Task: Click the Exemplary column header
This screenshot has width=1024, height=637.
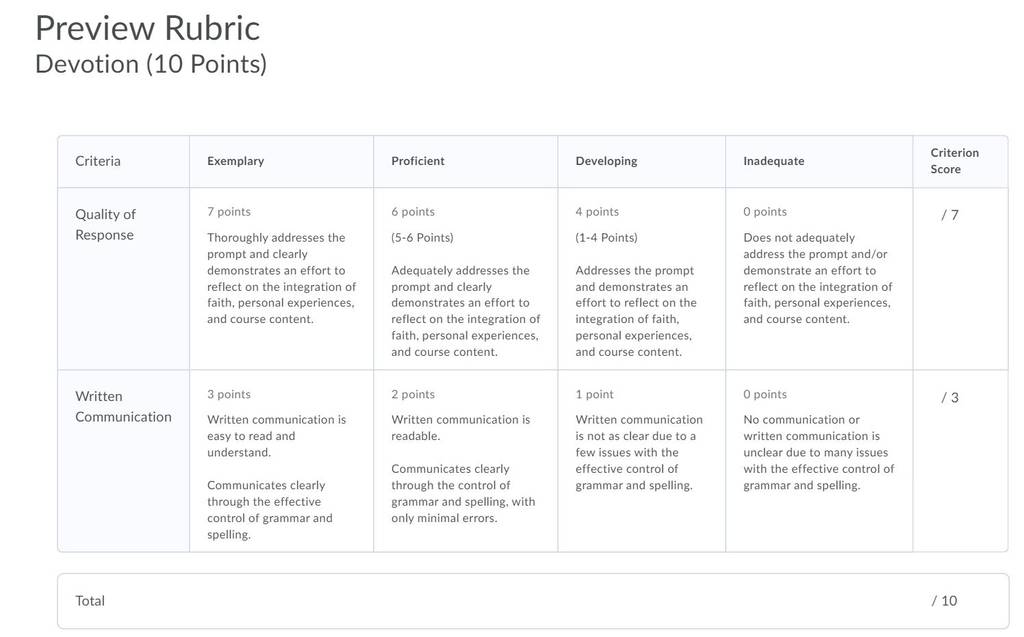Action: 235,161
